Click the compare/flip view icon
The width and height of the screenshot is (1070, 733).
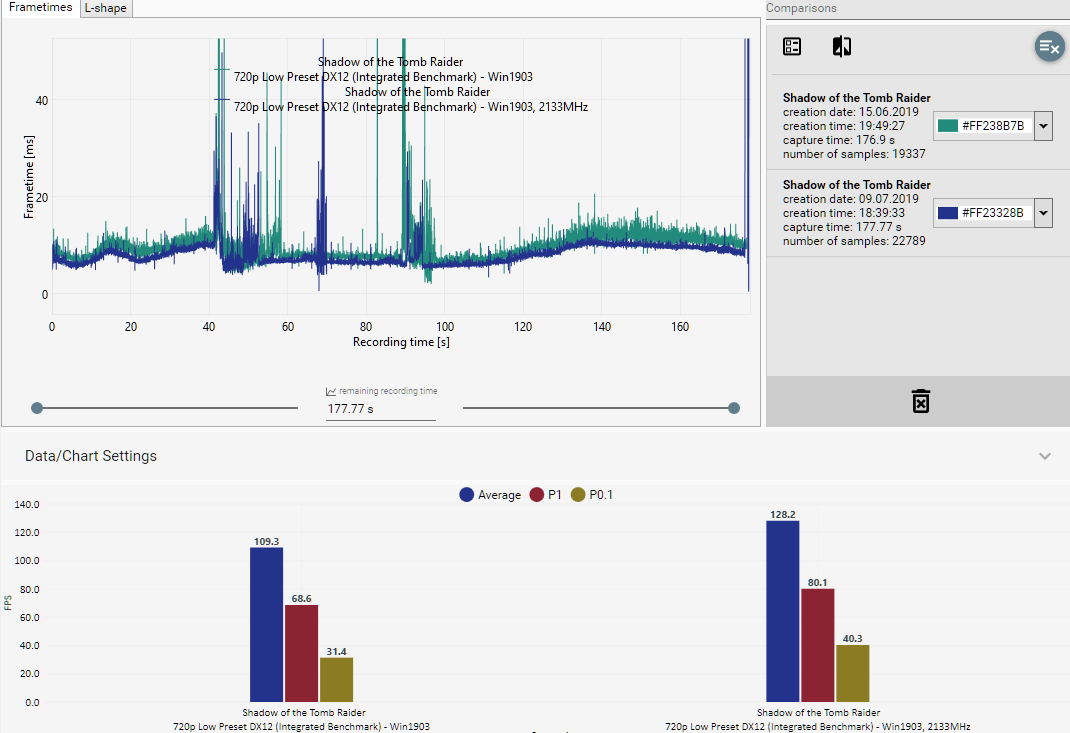click(842, 46)
